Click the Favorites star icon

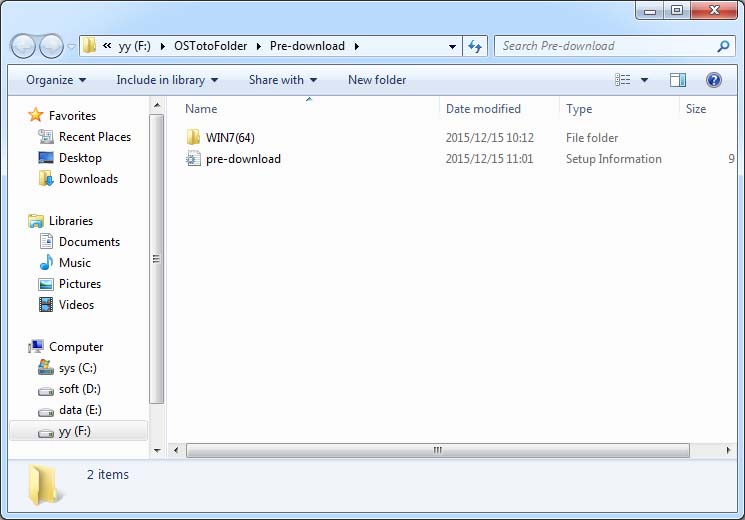(x=36, y=115)
